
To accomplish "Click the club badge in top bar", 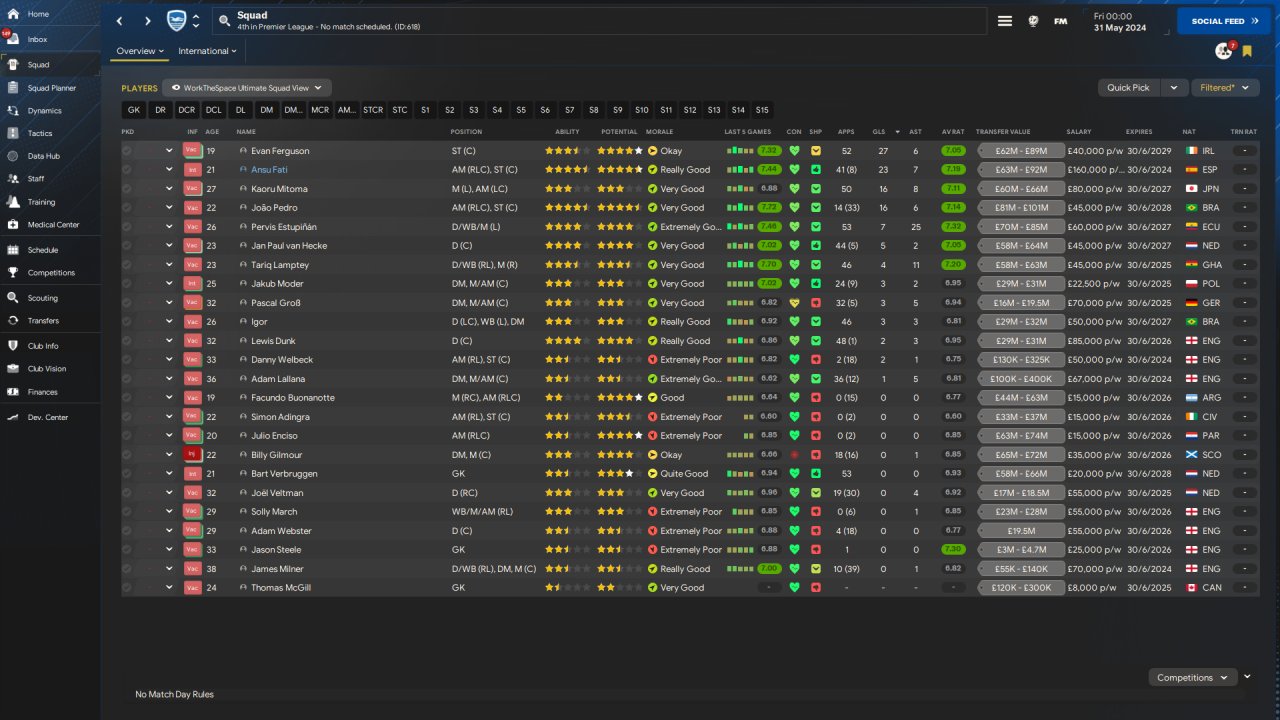I will coord(176,20).
